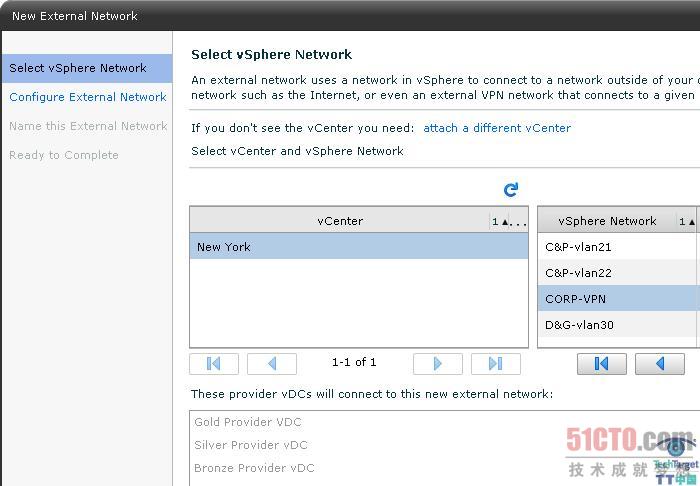
Task: Click Ready to Complete step
Action: 64,155
